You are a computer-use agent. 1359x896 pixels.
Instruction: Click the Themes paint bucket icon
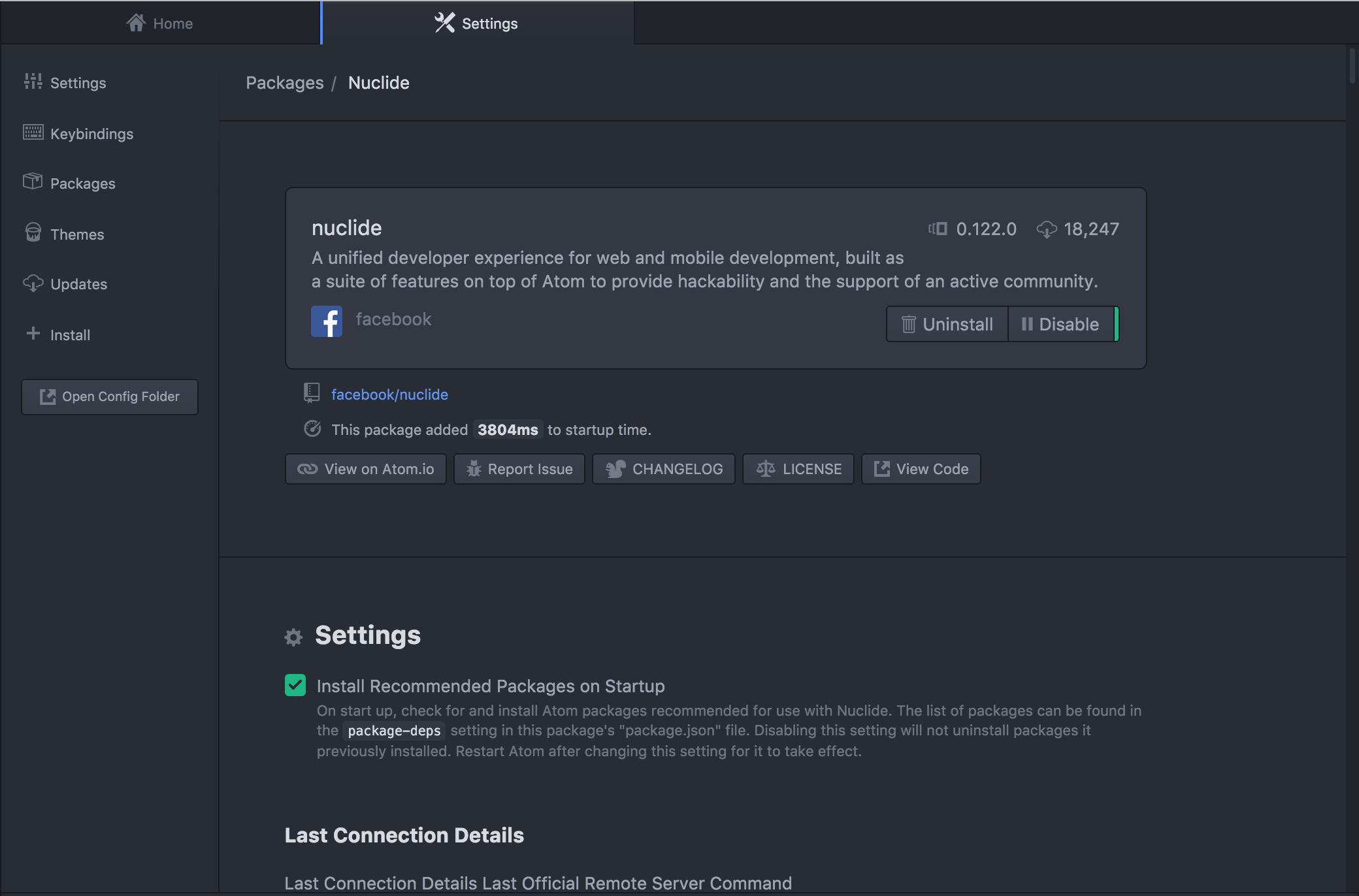pyautogui.click(x=33, y=232)
